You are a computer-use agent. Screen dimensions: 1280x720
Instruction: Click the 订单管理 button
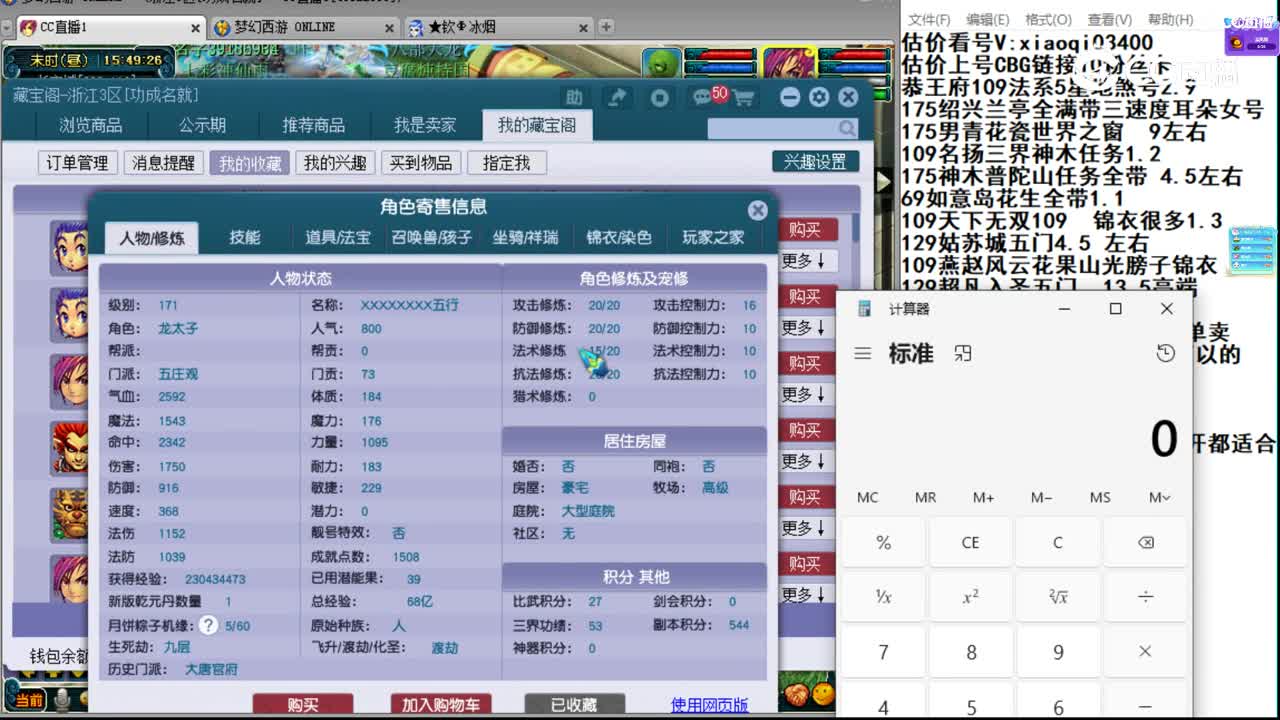point(77,162)
